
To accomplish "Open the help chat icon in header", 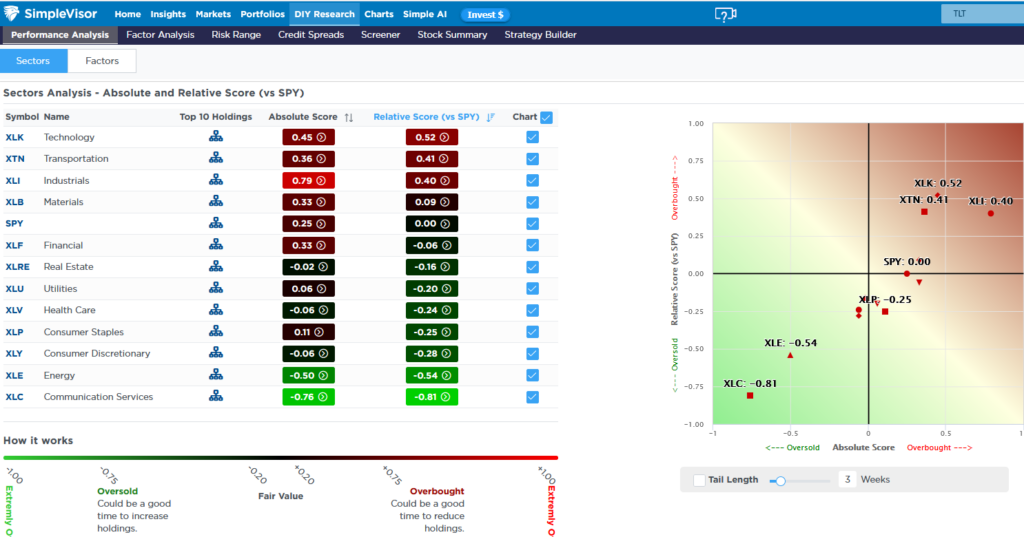I will click(x=725, y=14).
